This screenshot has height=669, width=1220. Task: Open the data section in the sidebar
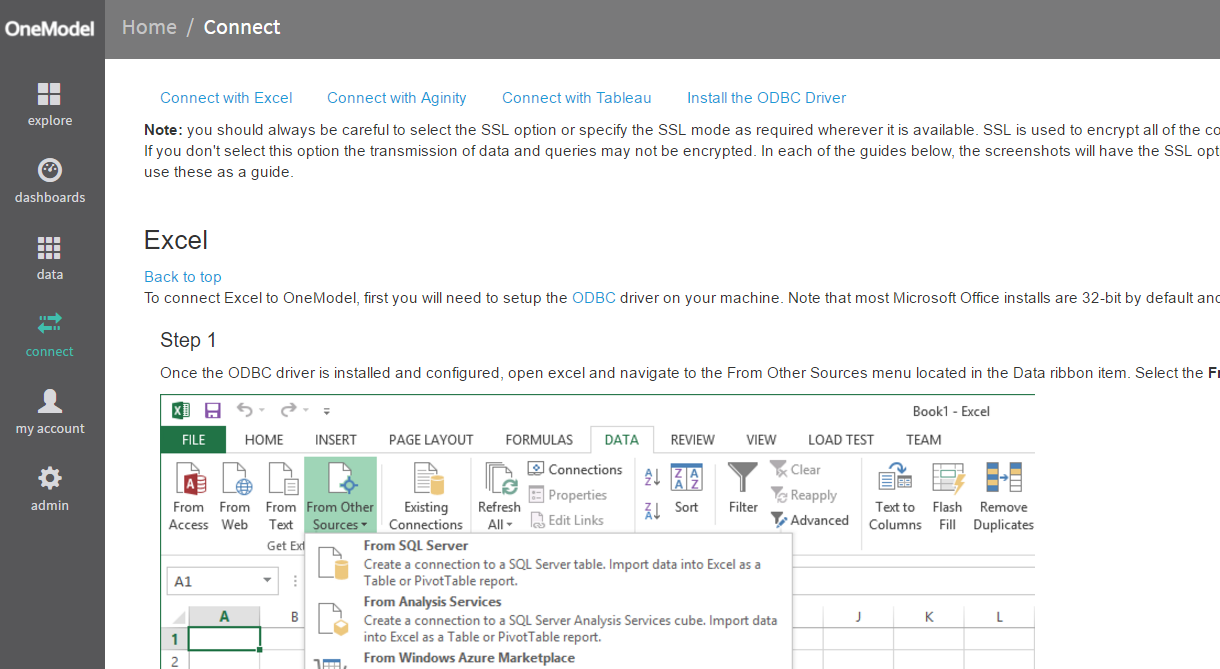[x=50, y=258]
